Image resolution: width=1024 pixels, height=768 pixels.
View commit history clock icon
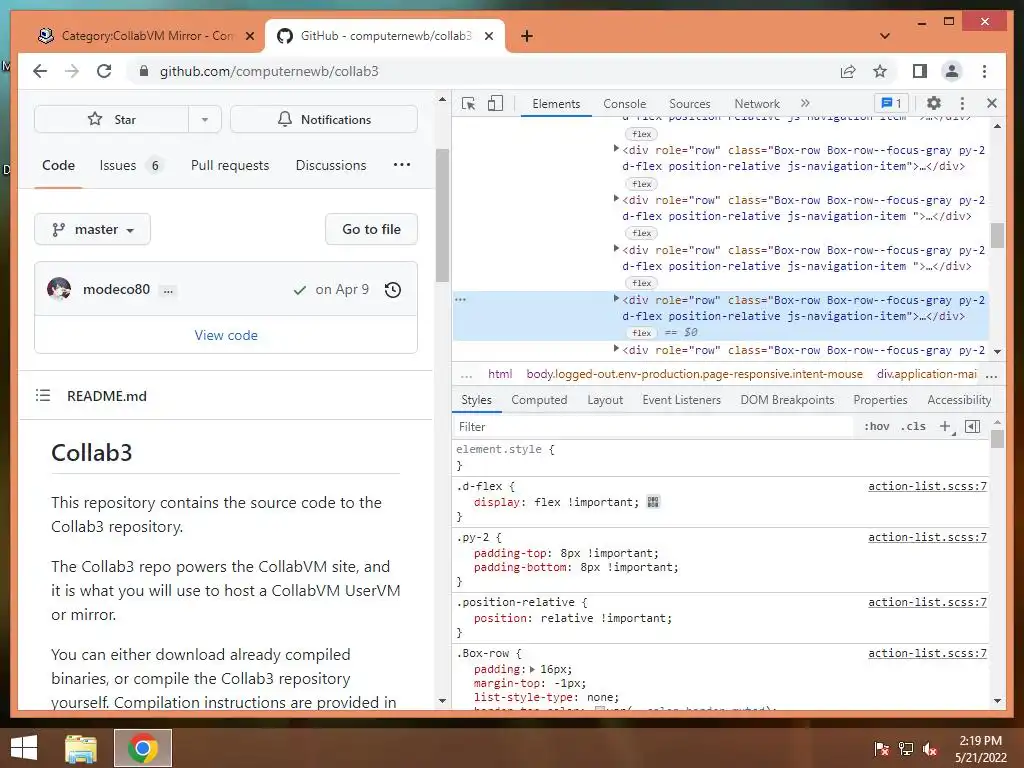pos(392,289)
